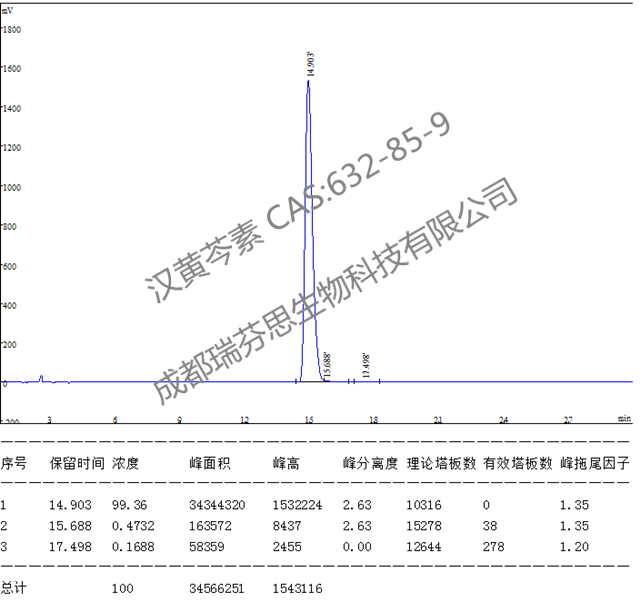Click the 理论塔板数 column header

[440, 464]
